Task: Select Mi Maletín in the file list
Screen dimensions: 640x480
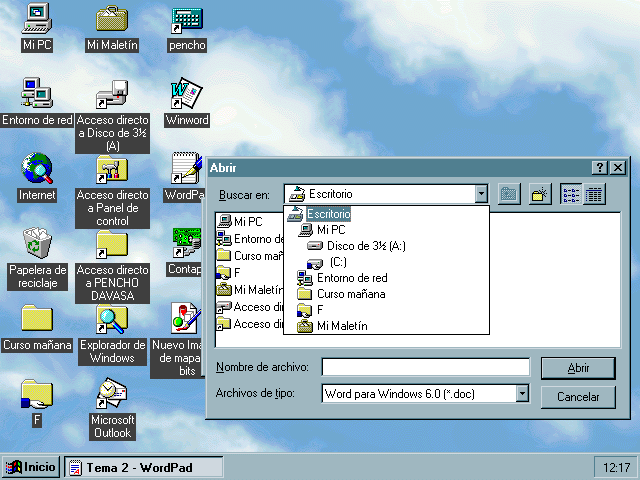Action: pos(250,290)
